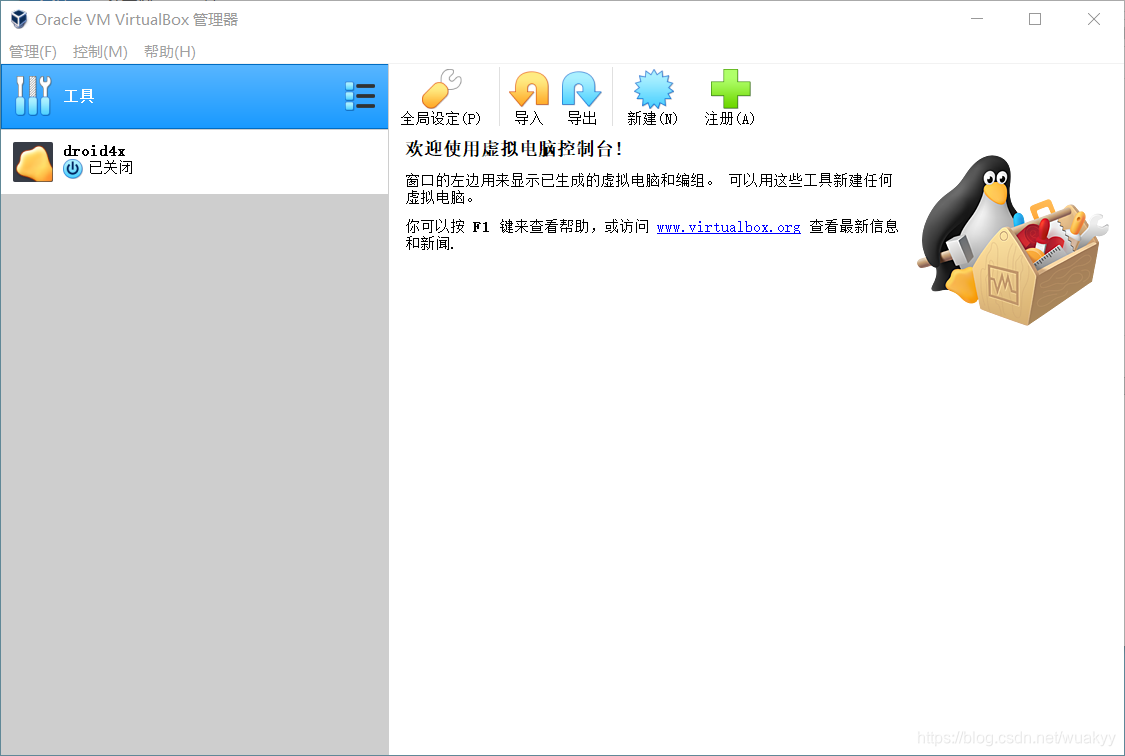
Task: Maximize the VirtualBox window
Action: [1035, 19]
